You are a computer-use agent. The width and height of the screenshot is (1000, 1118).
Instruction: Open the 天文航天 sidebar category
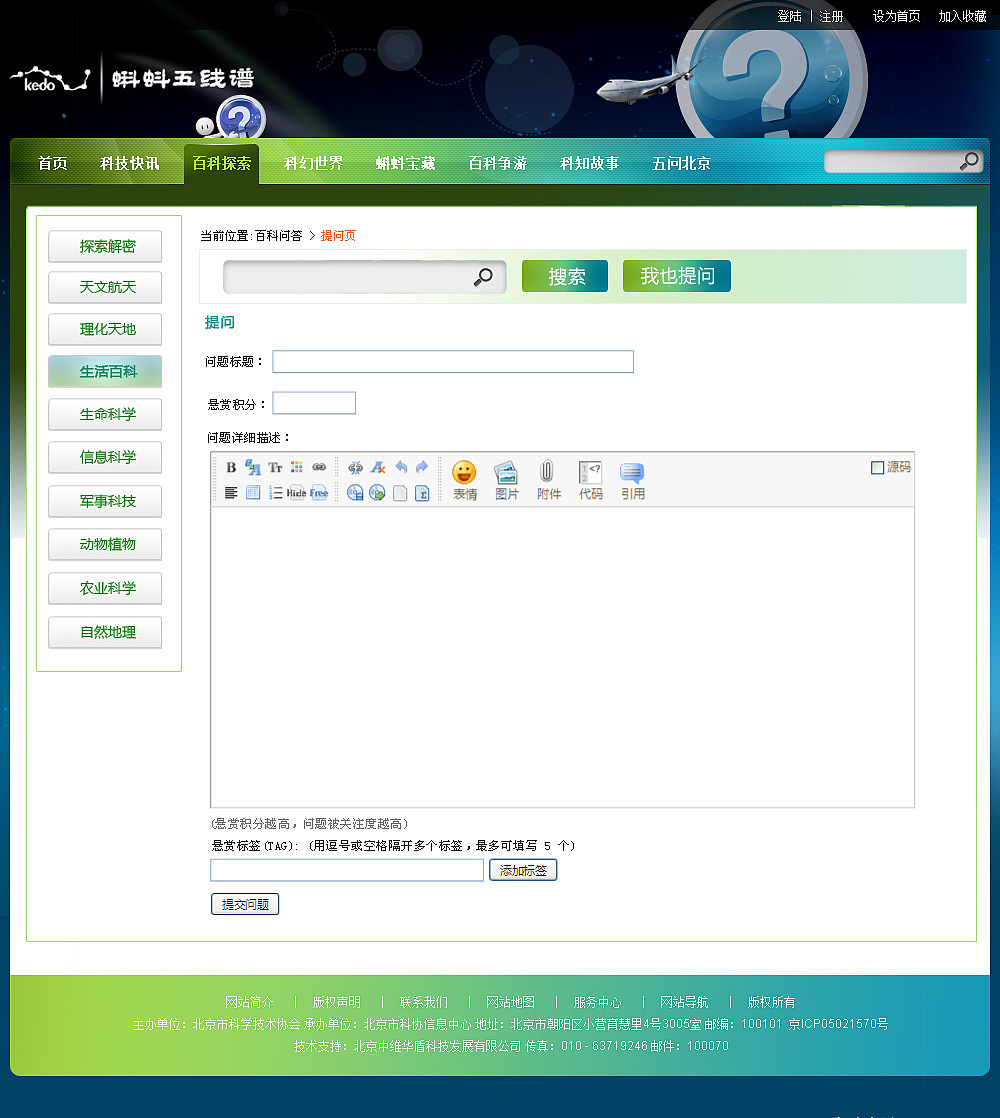tap(105, 287)
